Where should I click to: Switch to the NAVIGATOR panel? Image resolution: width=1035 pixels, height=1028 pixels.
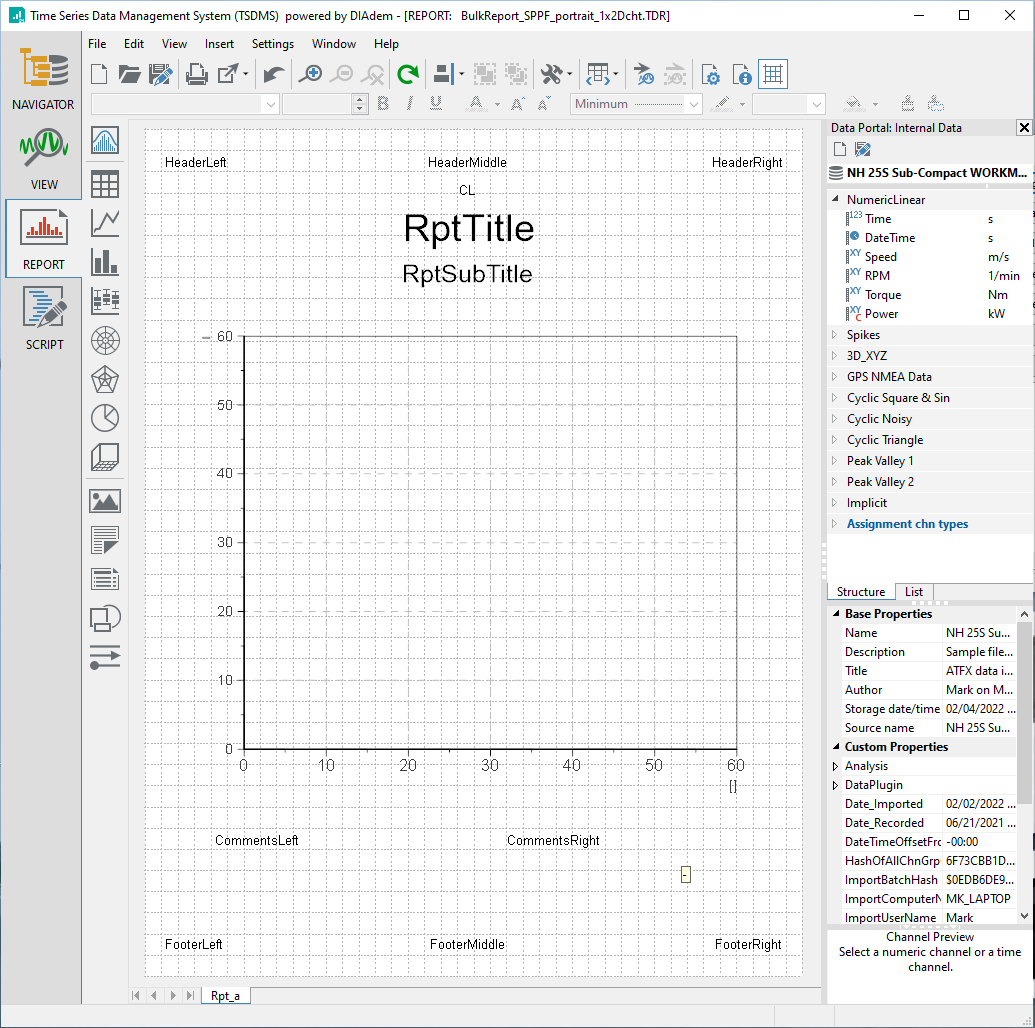pos(42,78)
